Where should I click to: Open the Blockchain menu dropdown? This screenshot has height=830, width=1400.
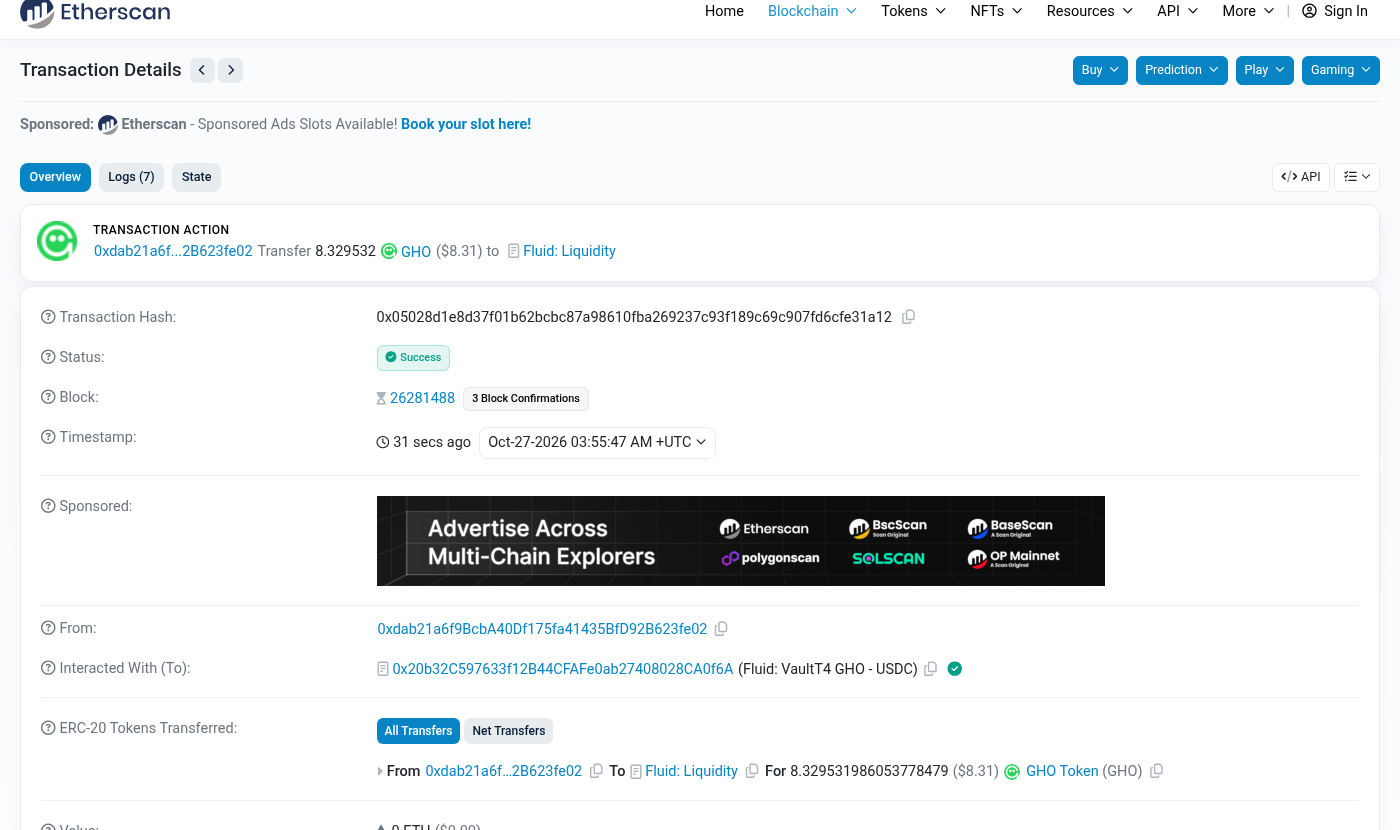point(812,11)
